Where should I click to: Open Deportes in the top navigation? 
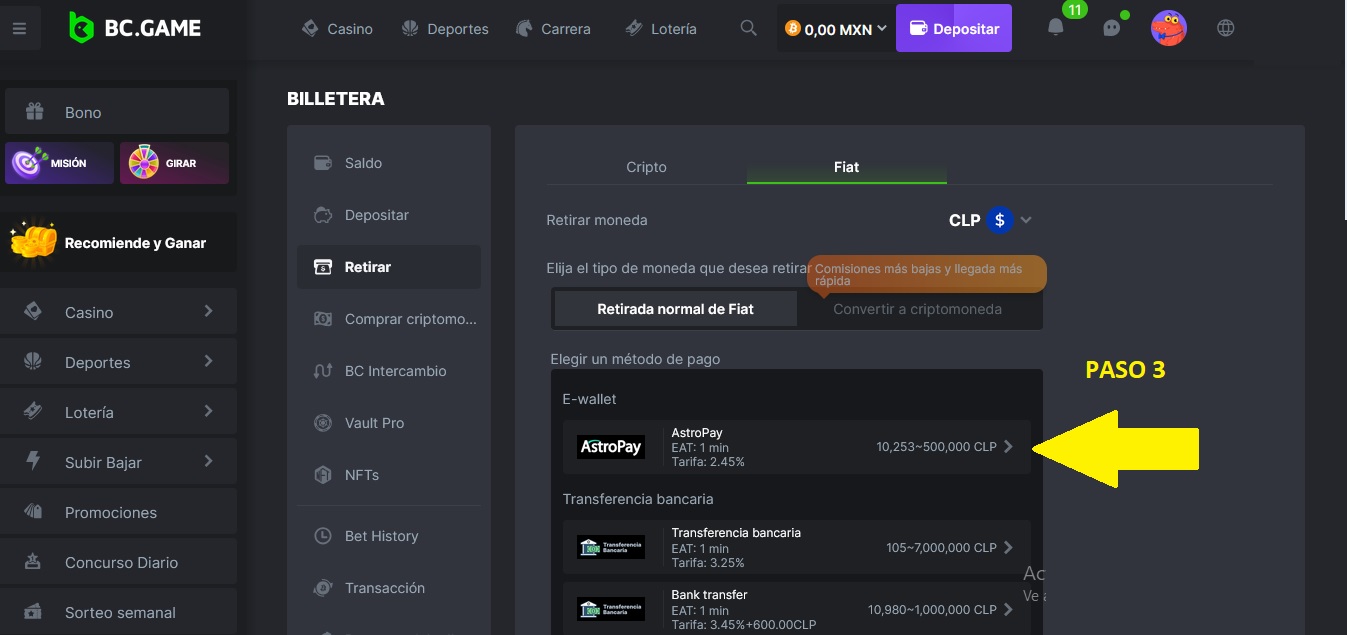[x=445, y=29]
